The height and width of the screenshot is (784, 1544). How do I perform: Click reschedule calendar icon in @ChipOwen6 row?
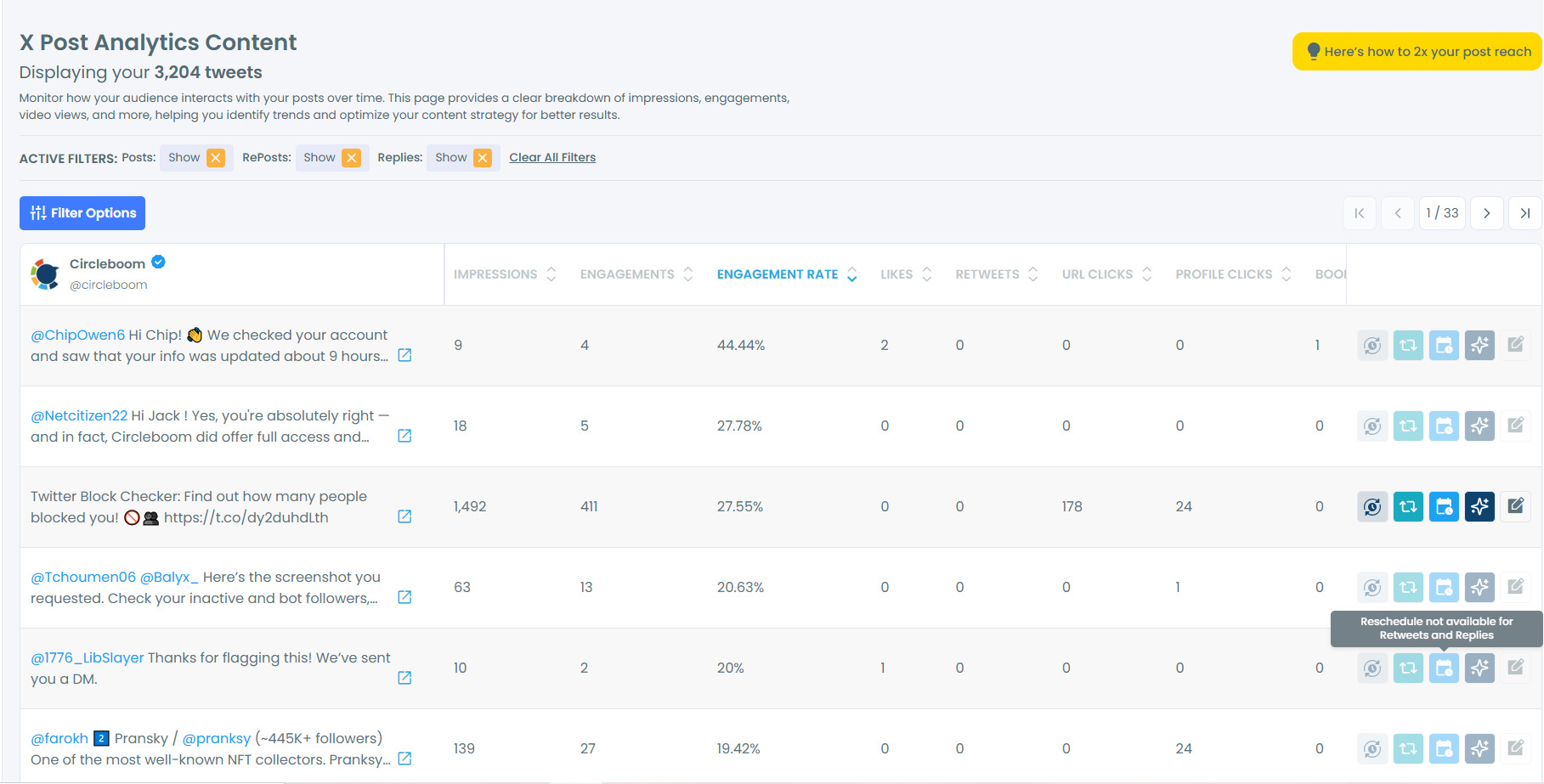pyautogui.click(x=1444, y=345)
